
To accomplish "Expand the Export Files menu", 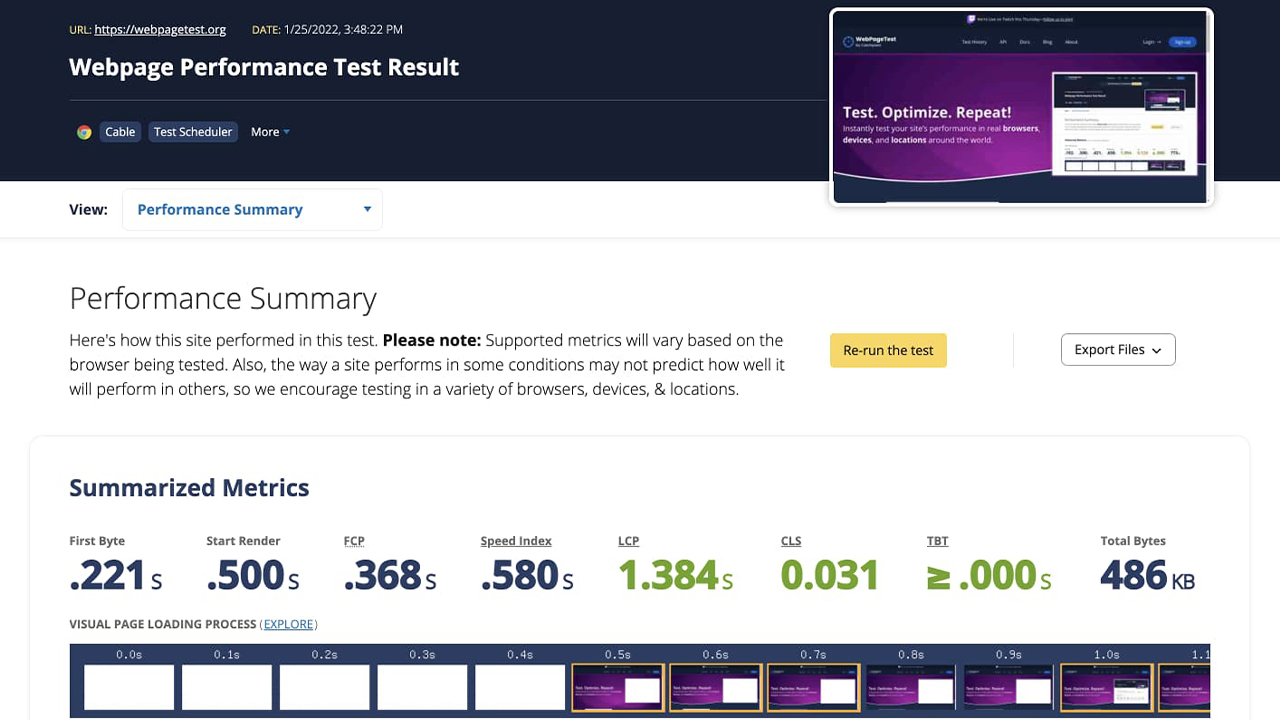I will click(x=1117, y=350).
